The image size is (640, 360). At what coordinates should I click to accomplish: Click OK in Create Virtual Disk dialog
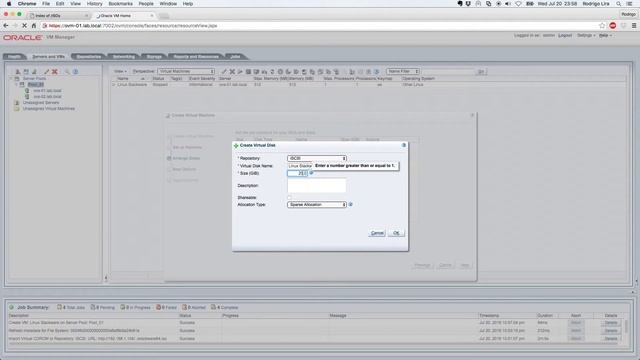[396, 233]
